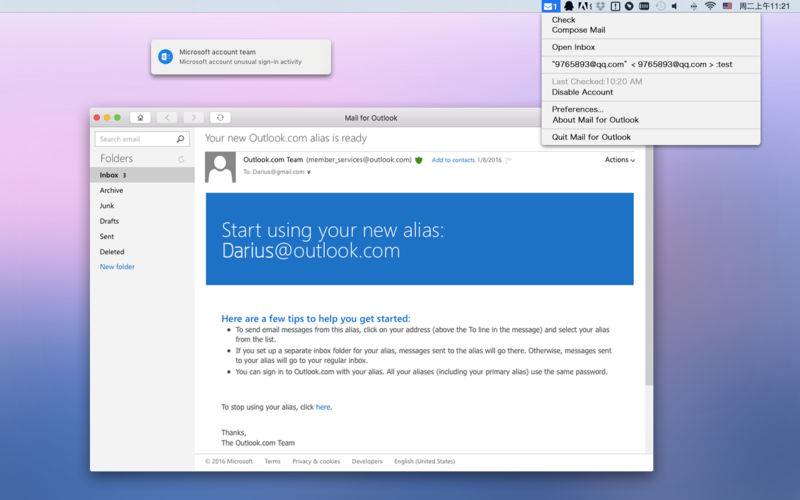Viewport: 800px width, 500px height.
Task: Click the US flag input source icon
Action: point(728,6)
